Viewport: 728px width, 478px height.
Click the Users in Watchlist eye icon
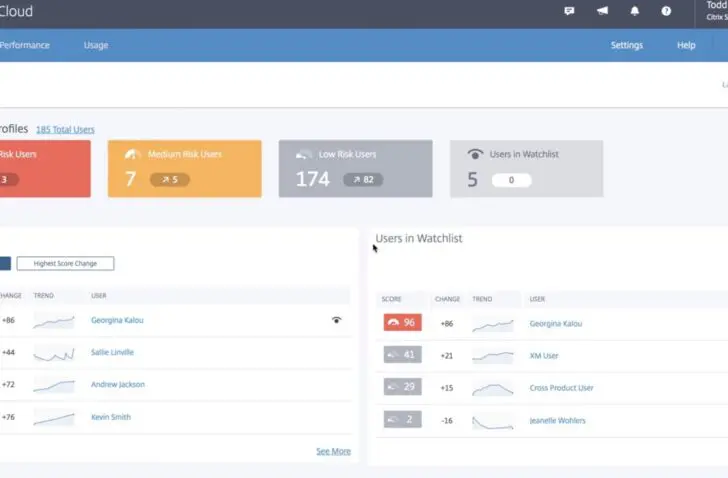click(x=475, y=154)
